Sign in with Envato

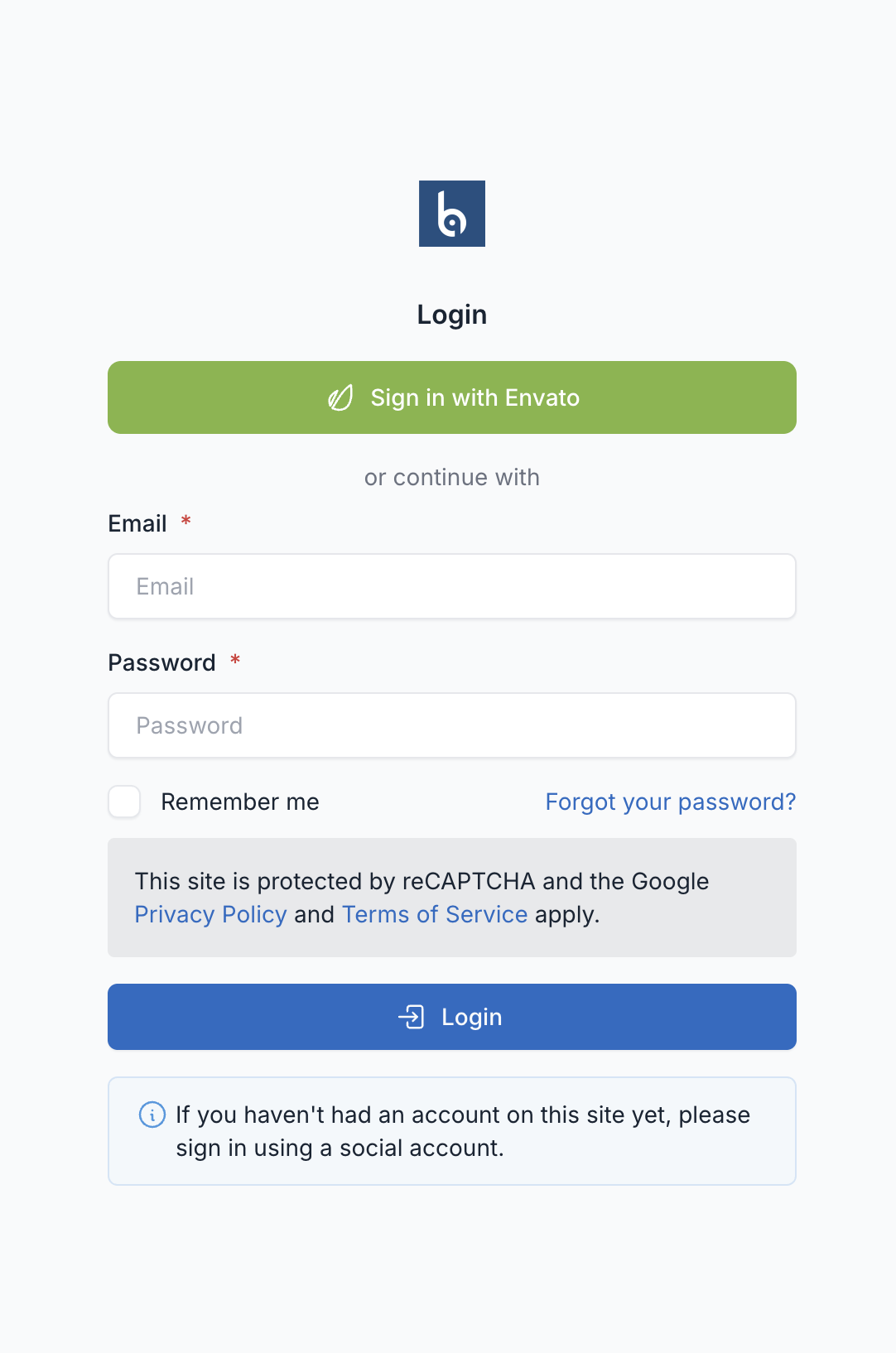(451, 397)
